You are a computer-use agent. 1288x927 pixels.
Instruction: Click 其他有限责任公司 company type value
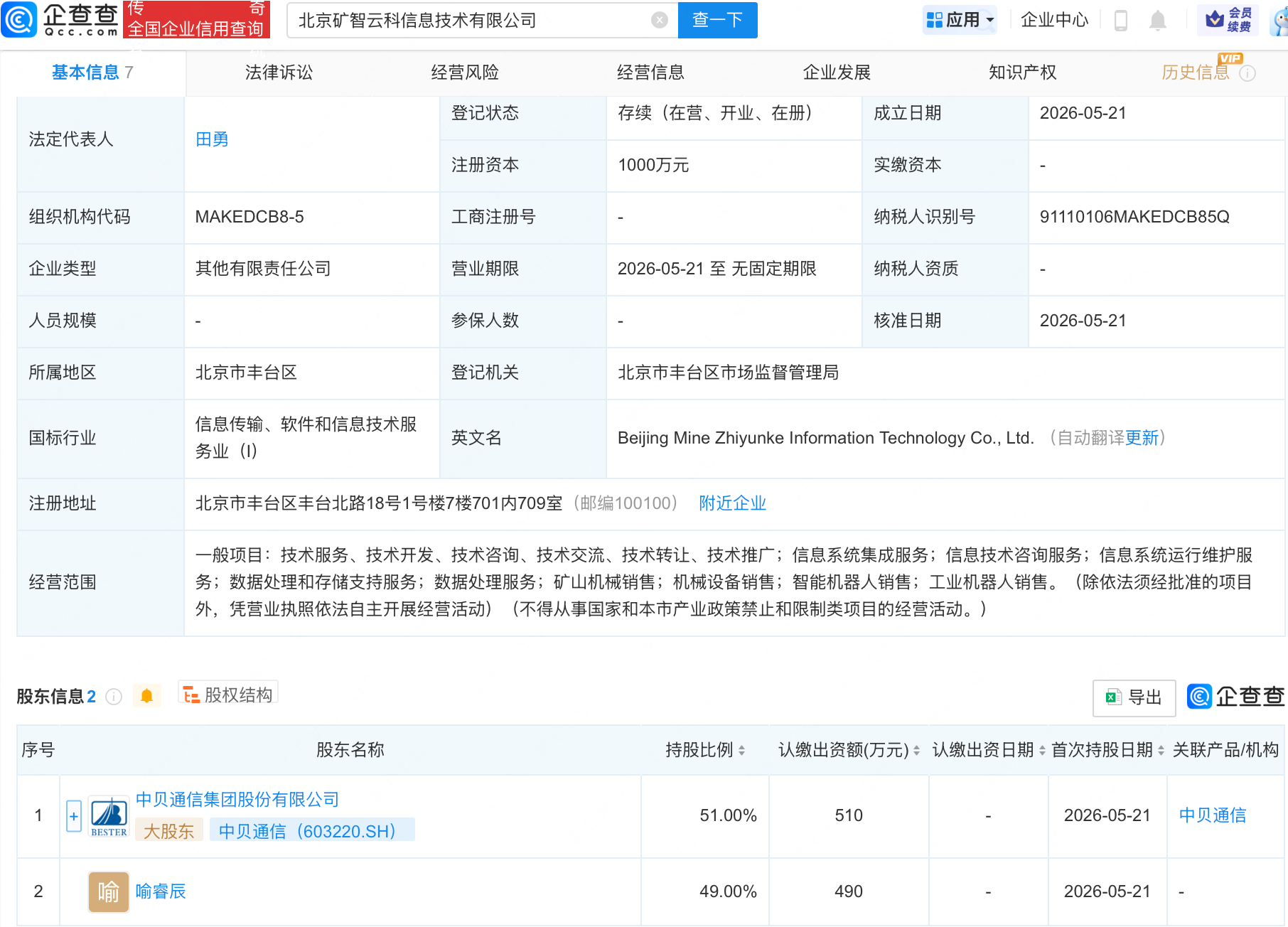263,269
